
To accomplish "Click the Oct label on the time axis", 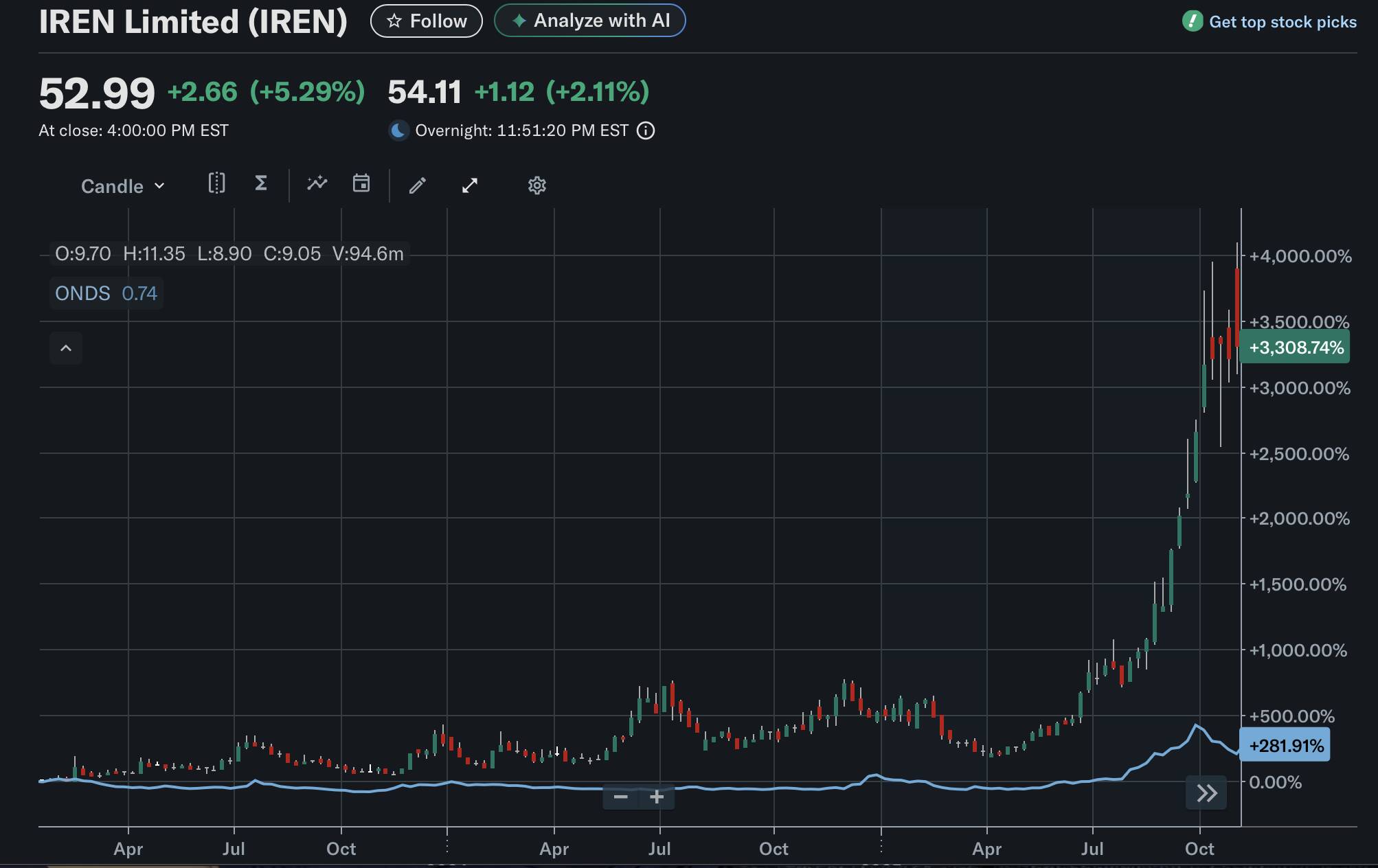I will click(x=1199, y=849).
